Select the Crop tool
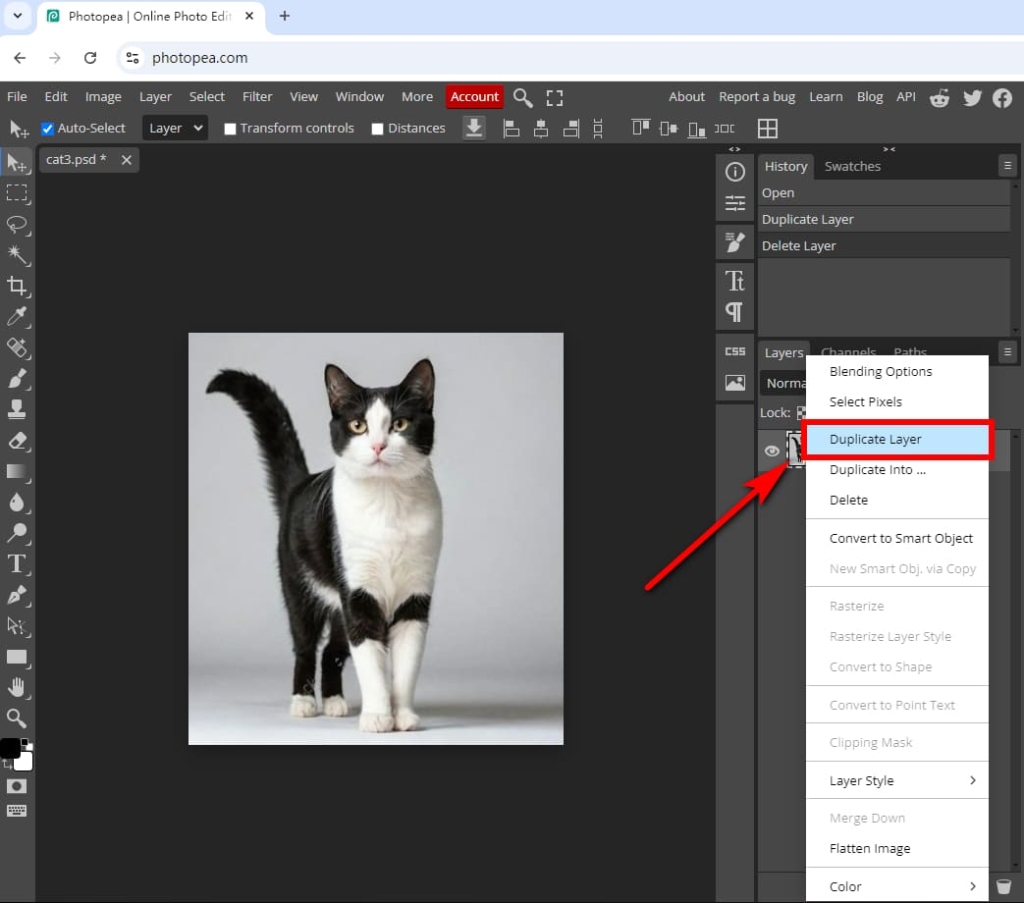Viewport: 1024px width, 903px height. (17, 287)
